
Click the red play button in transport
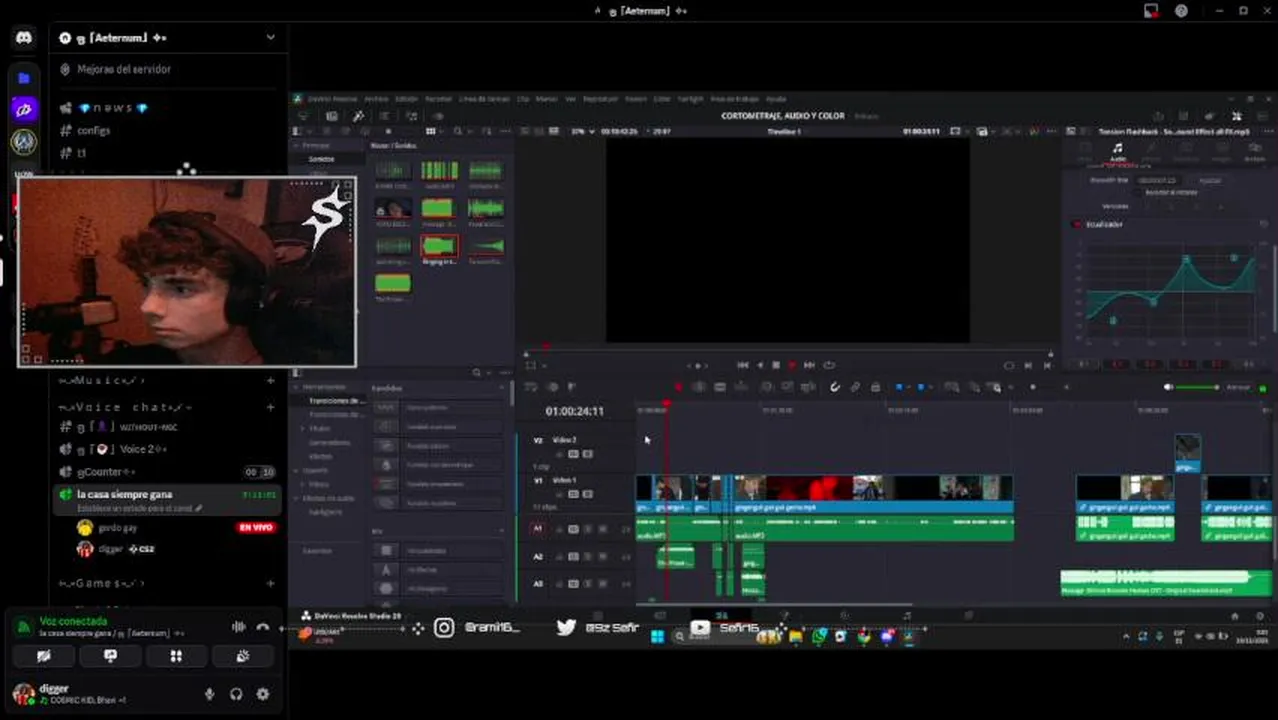(x=792, y=365)
